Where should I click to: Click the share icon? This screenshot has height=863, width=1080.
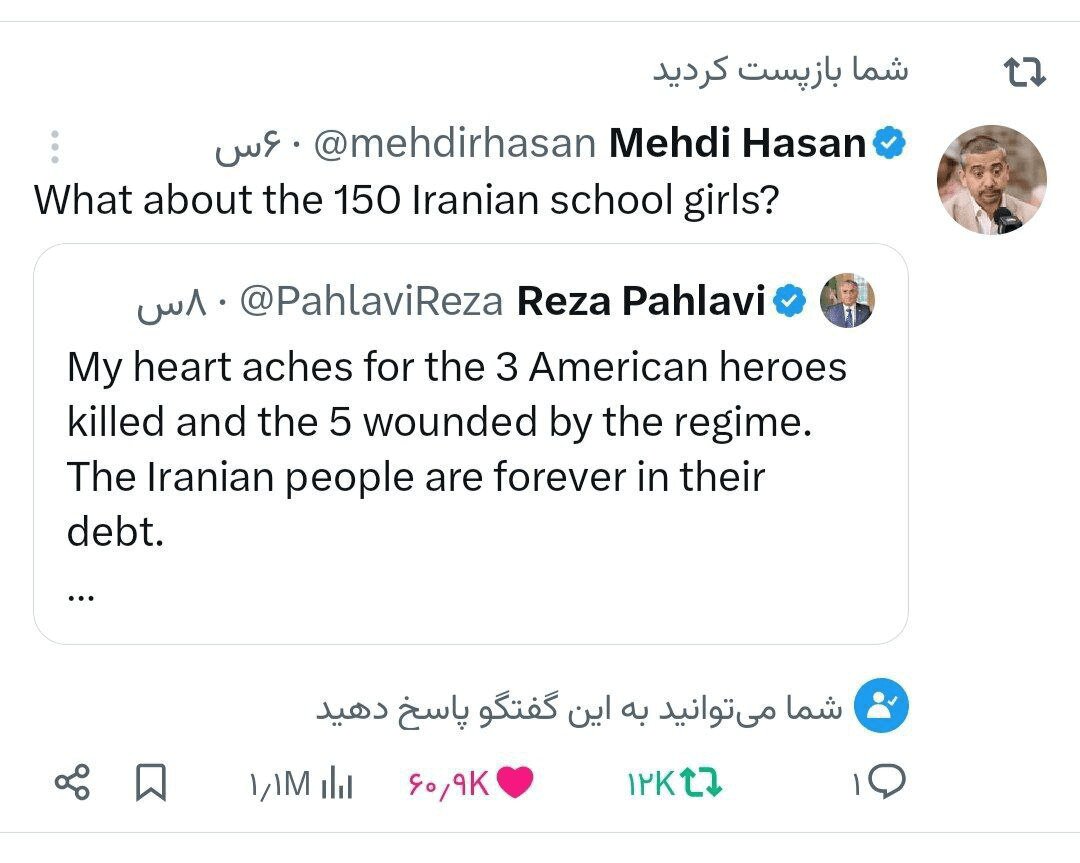pyautogui.click(x=72, y=782)
